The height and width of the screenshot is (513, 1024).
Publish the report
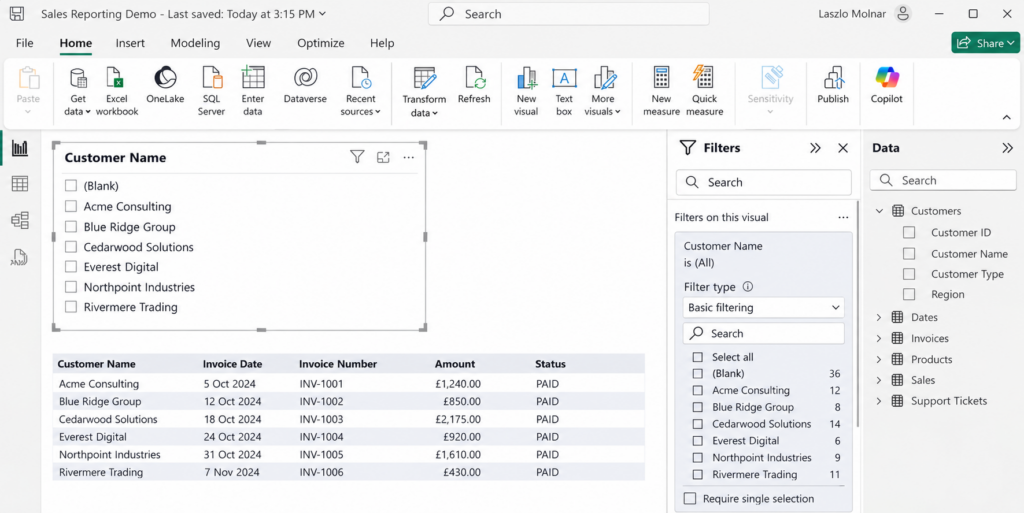click(x=833, y=86)
